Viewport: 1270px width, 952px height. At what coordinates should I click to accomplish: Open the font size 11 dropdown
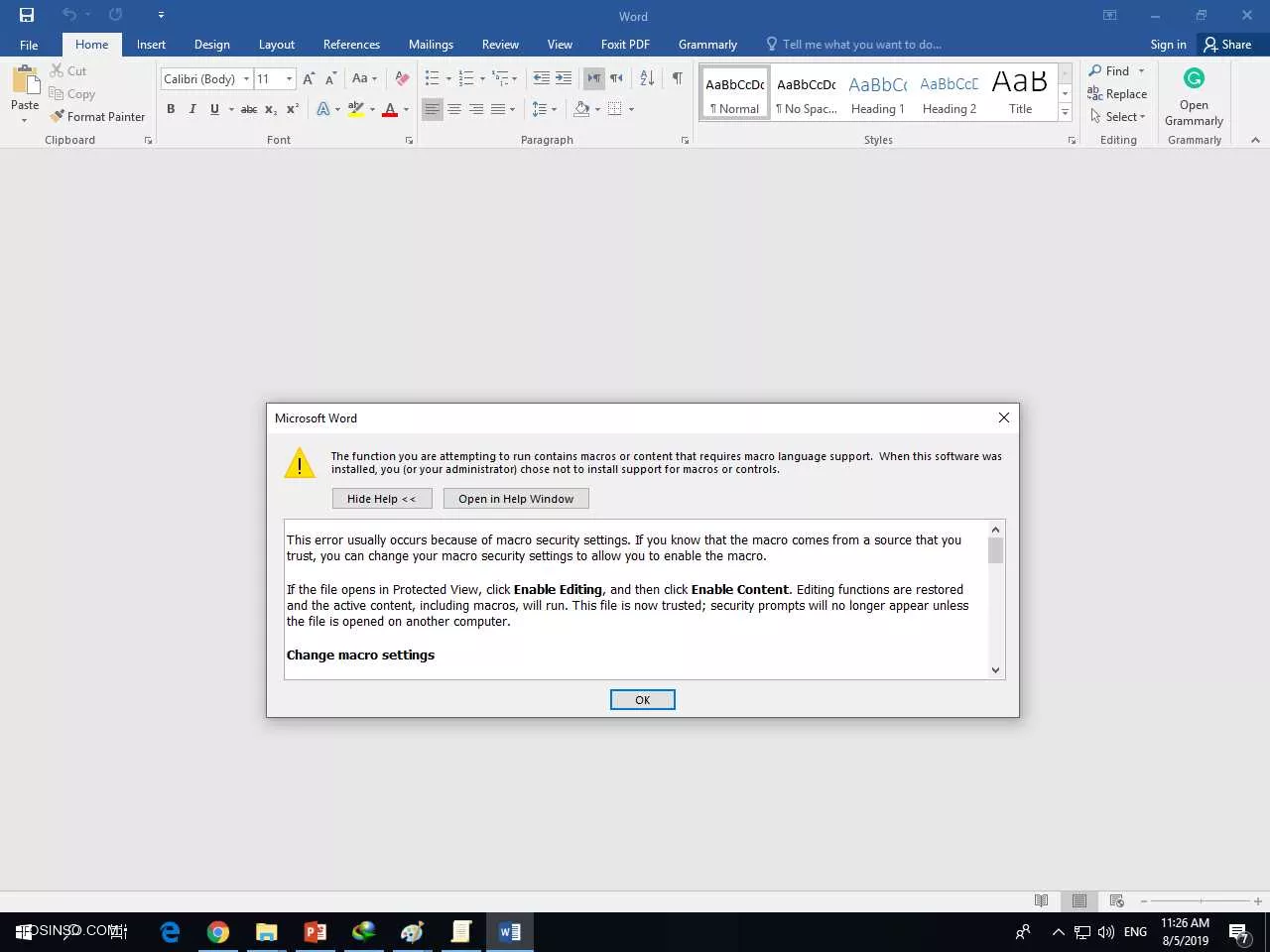[289, 78]
